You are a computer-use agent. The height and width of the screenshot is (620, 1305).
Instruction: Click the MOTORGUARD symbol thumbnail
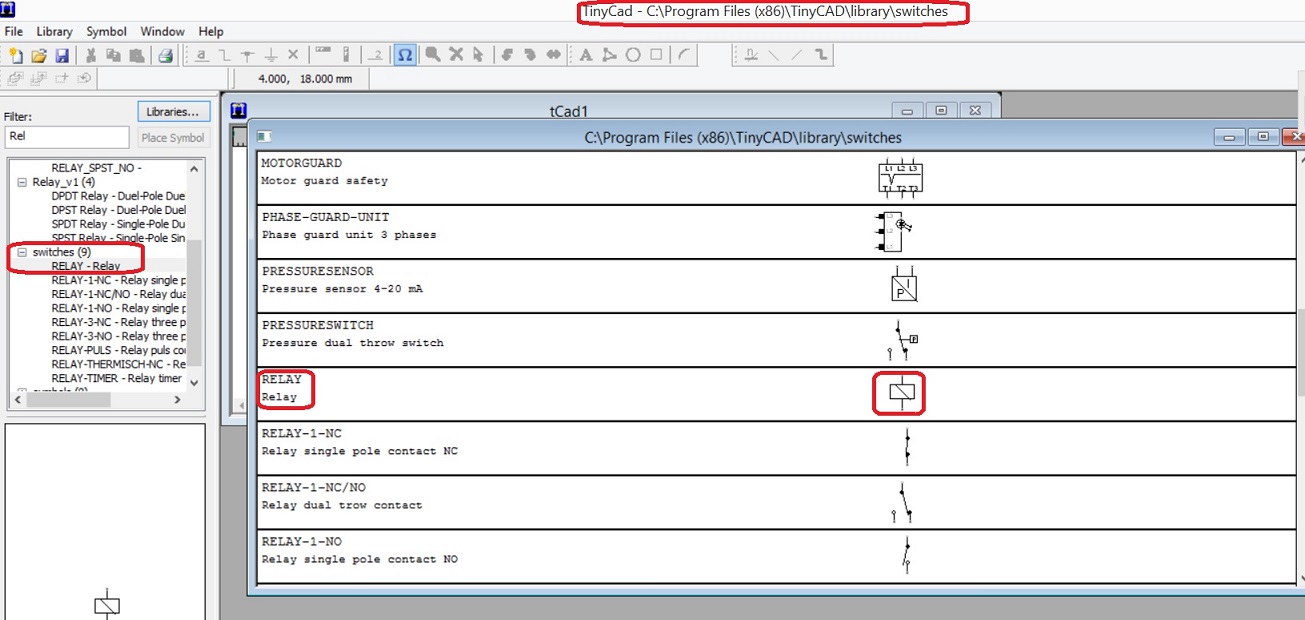point(901,177)
